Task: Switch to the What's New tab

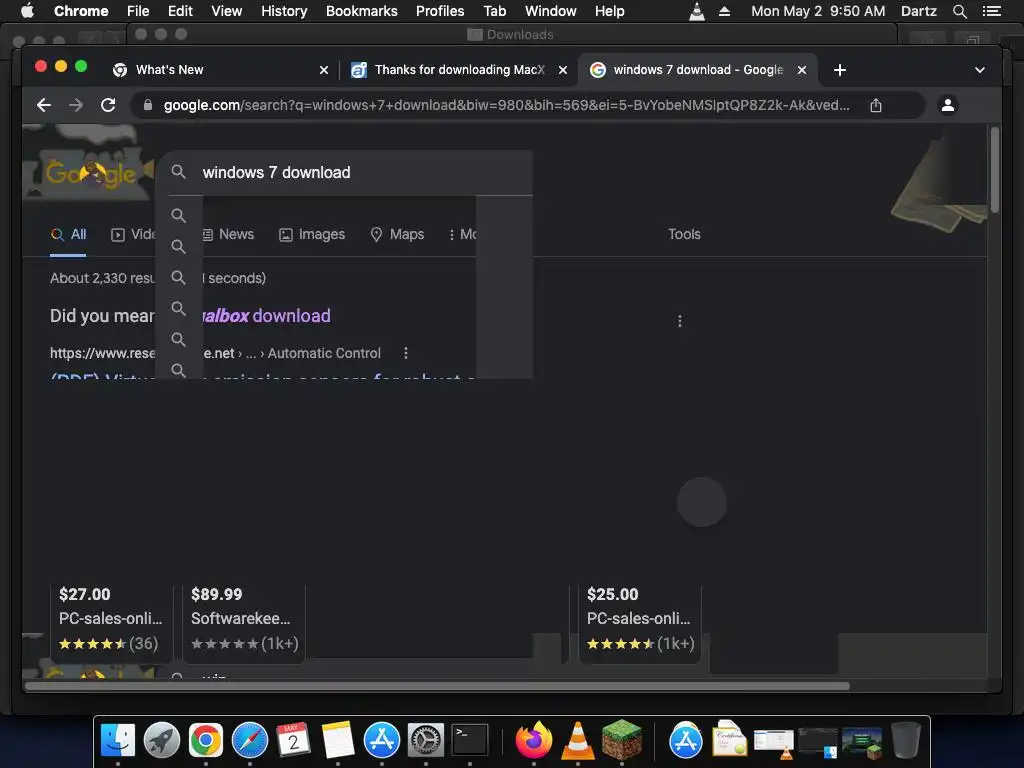Action: click(x=219, y=70)
